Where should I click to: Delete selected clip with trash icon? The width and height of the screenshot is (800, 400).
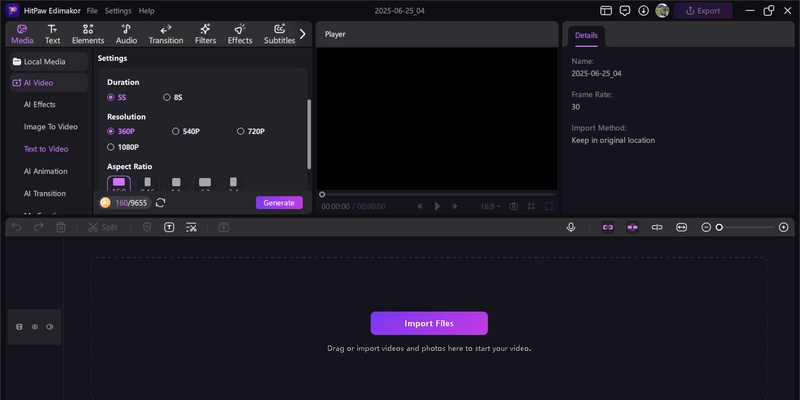click(61, 228)
